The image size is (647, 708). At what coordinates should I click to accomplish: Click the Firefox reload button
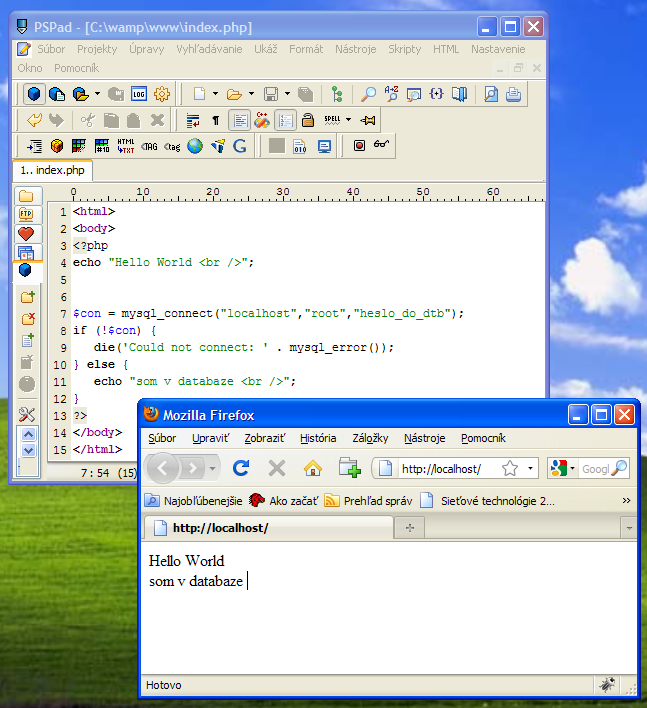point(241,468)
